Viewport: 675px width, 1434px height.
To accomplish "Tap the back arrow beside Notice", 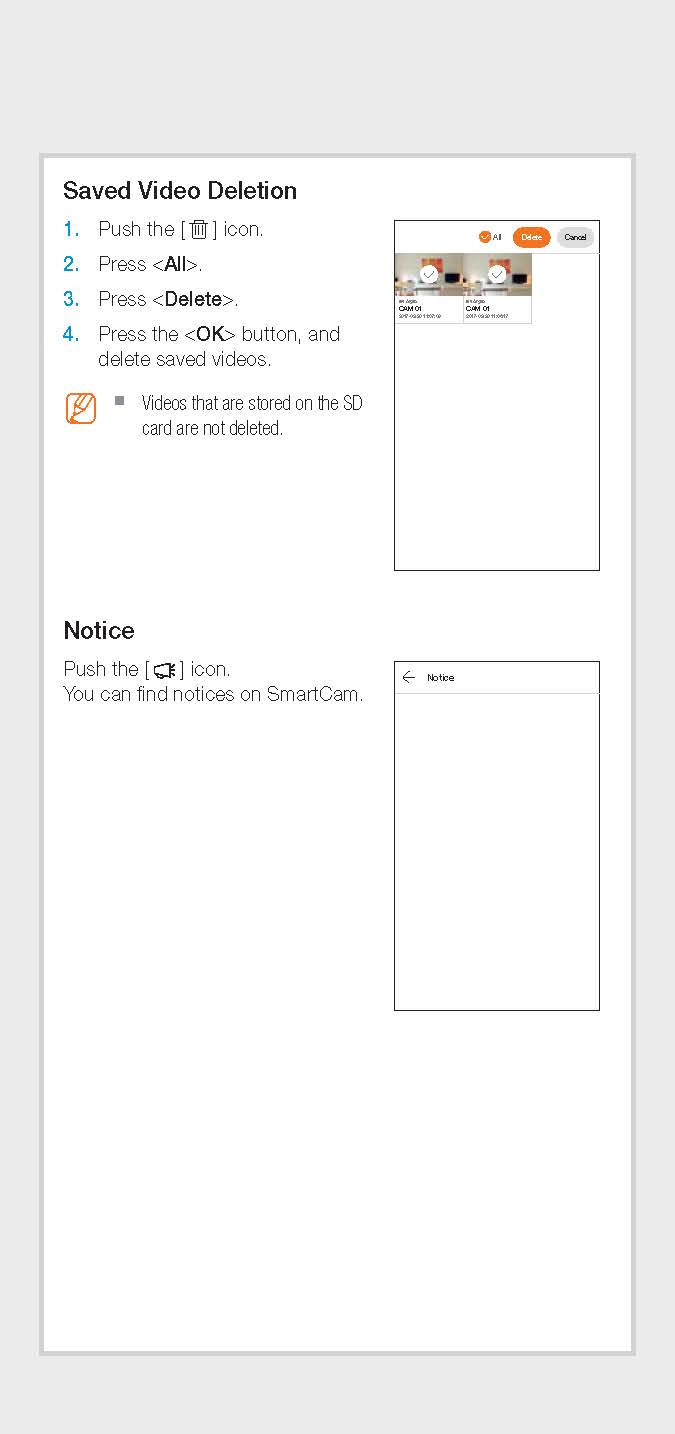I will pos(408,677).
